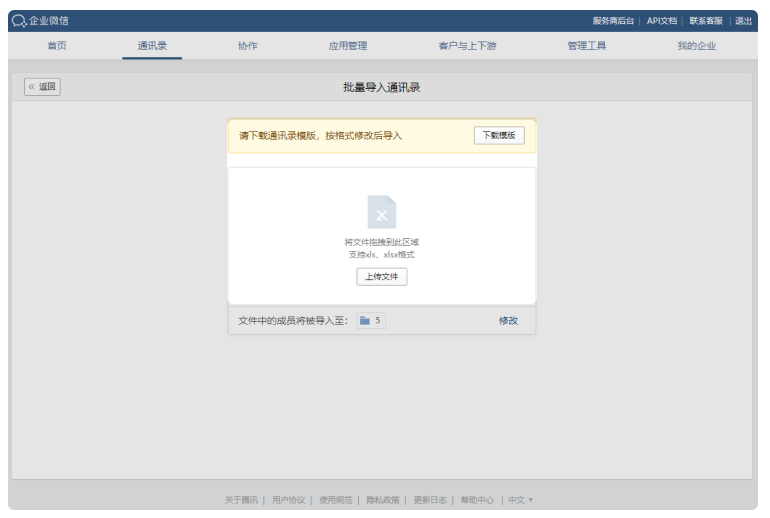Open the API文档 link
This screenshot has width=770, height=518.
[661, 21]
